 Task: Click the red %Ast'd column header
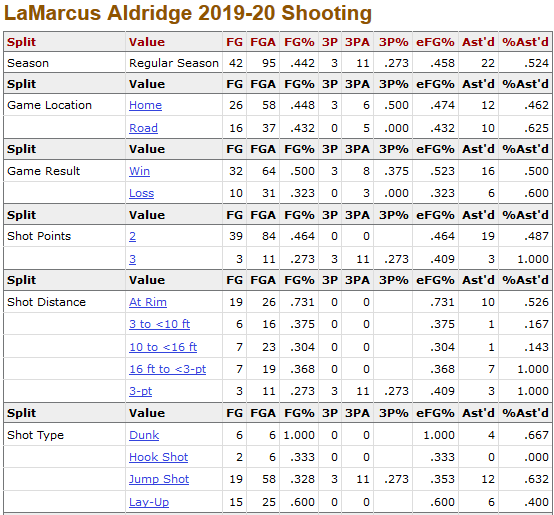coord(525,42)
